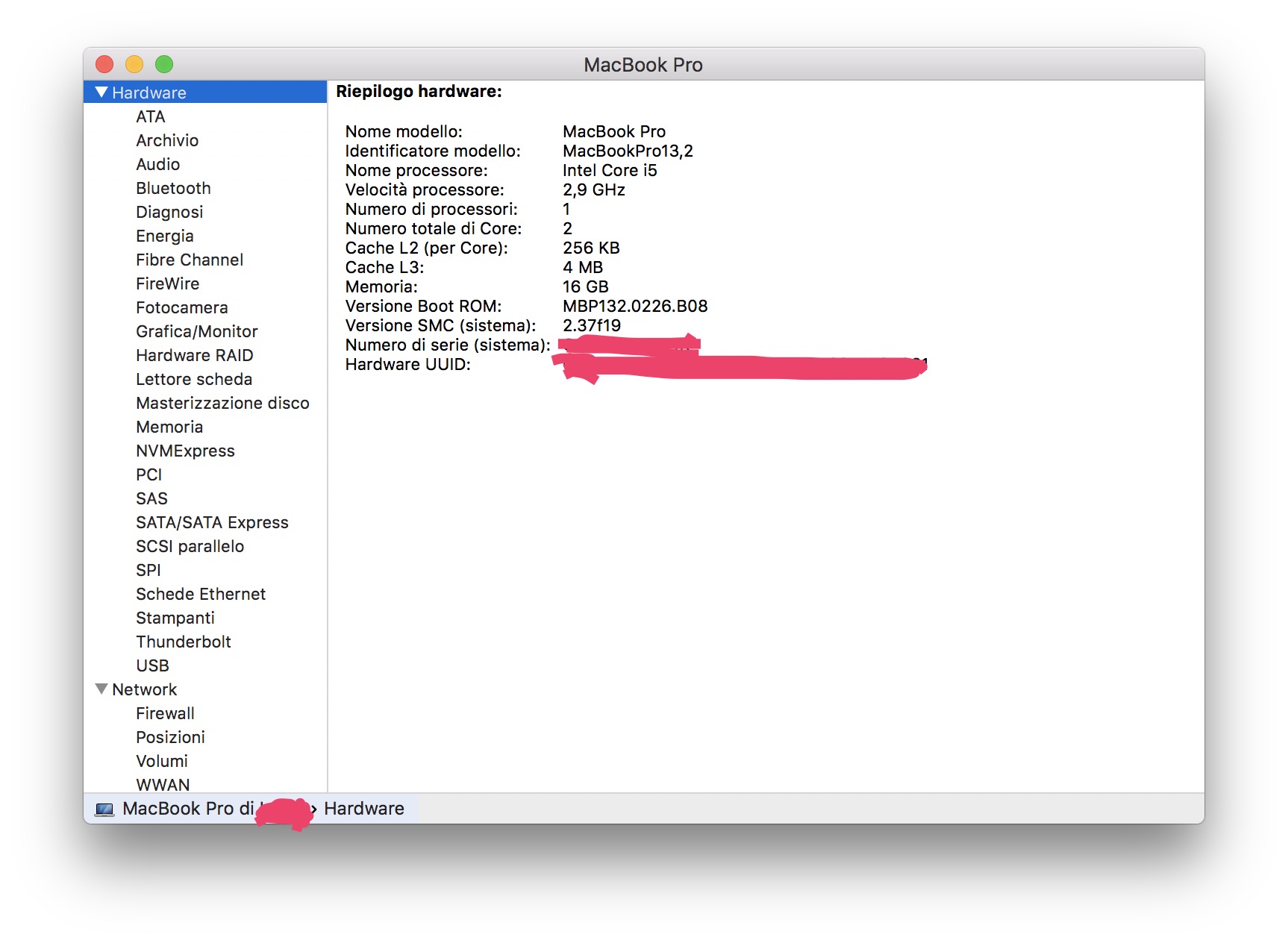1288x943 pixels.
Task: Select Fibre Channel entry
Action: [190, 260]
